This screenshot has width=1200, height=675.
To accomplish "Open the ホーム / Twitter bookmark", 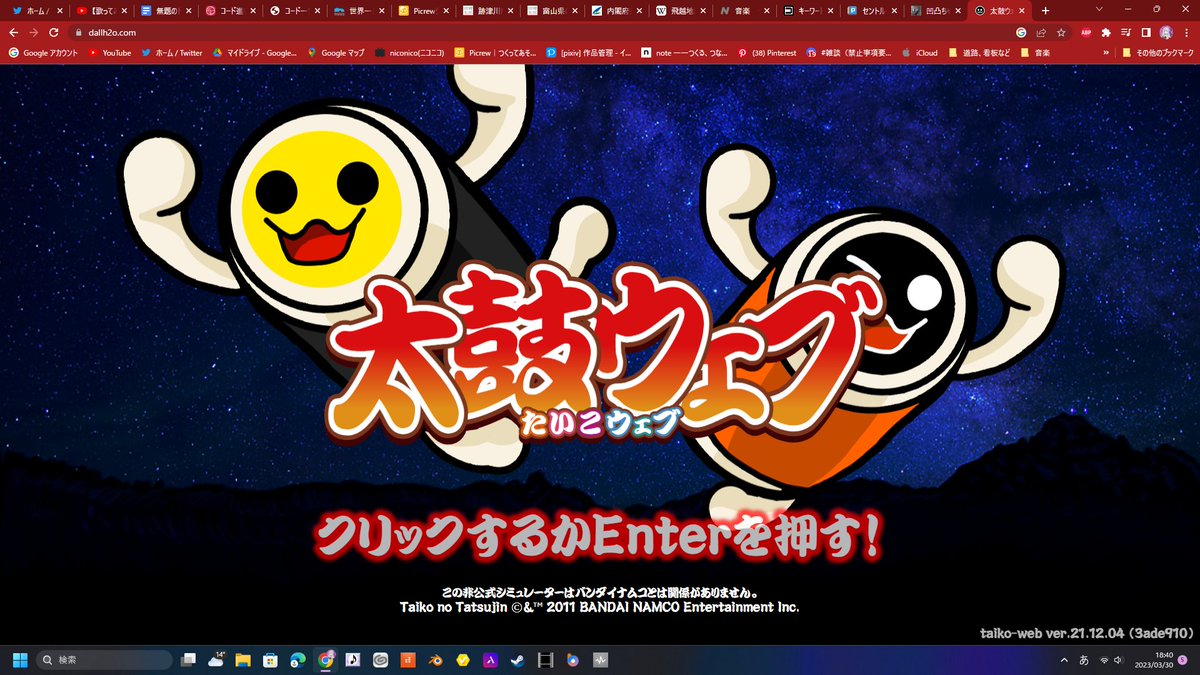I will [x=171, y=52].
